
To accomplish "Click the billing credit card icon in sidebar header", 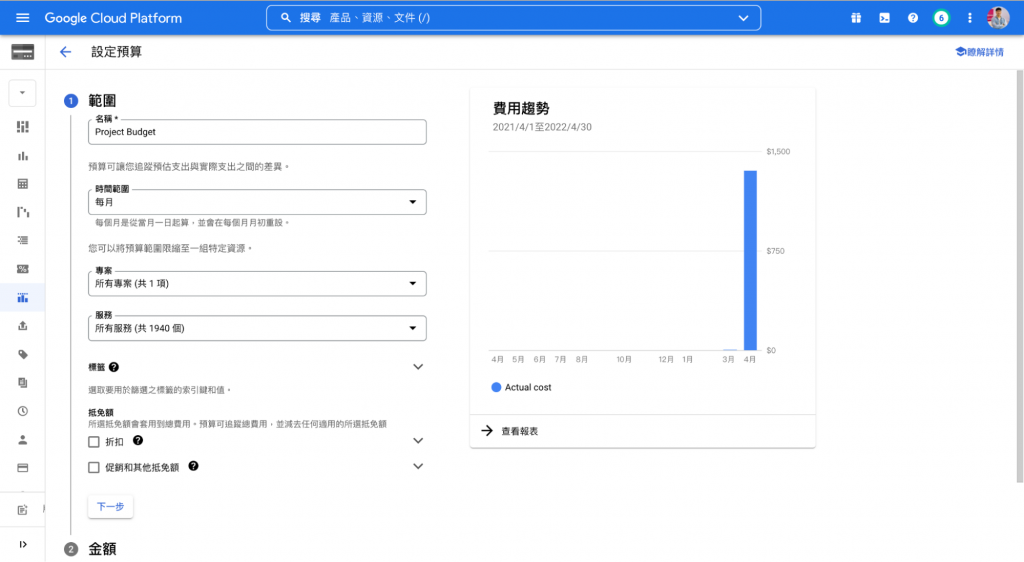I will pyautogui.click(x=23, y=52).
